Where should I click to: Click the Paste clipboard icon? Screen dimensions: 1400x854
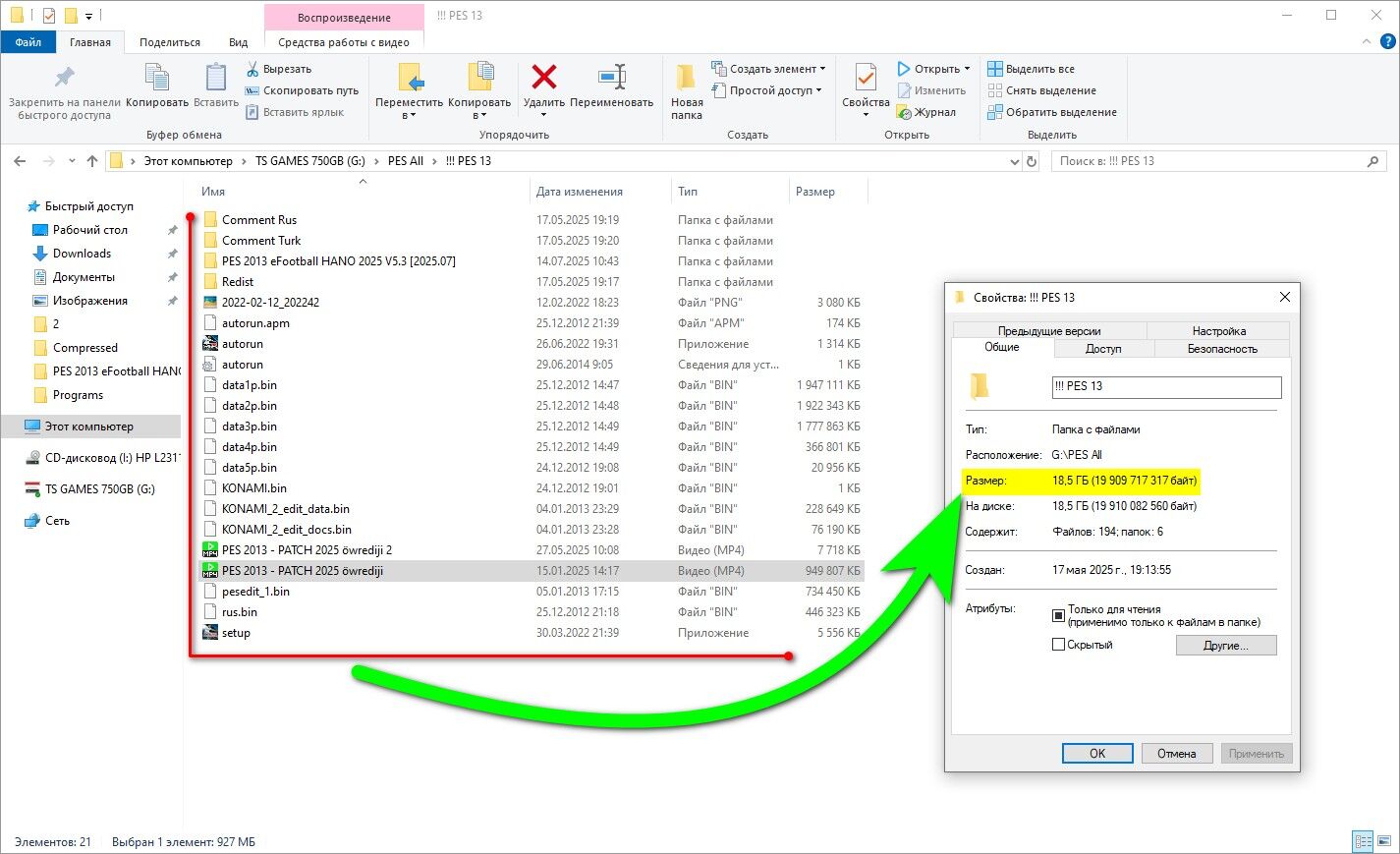216,79
